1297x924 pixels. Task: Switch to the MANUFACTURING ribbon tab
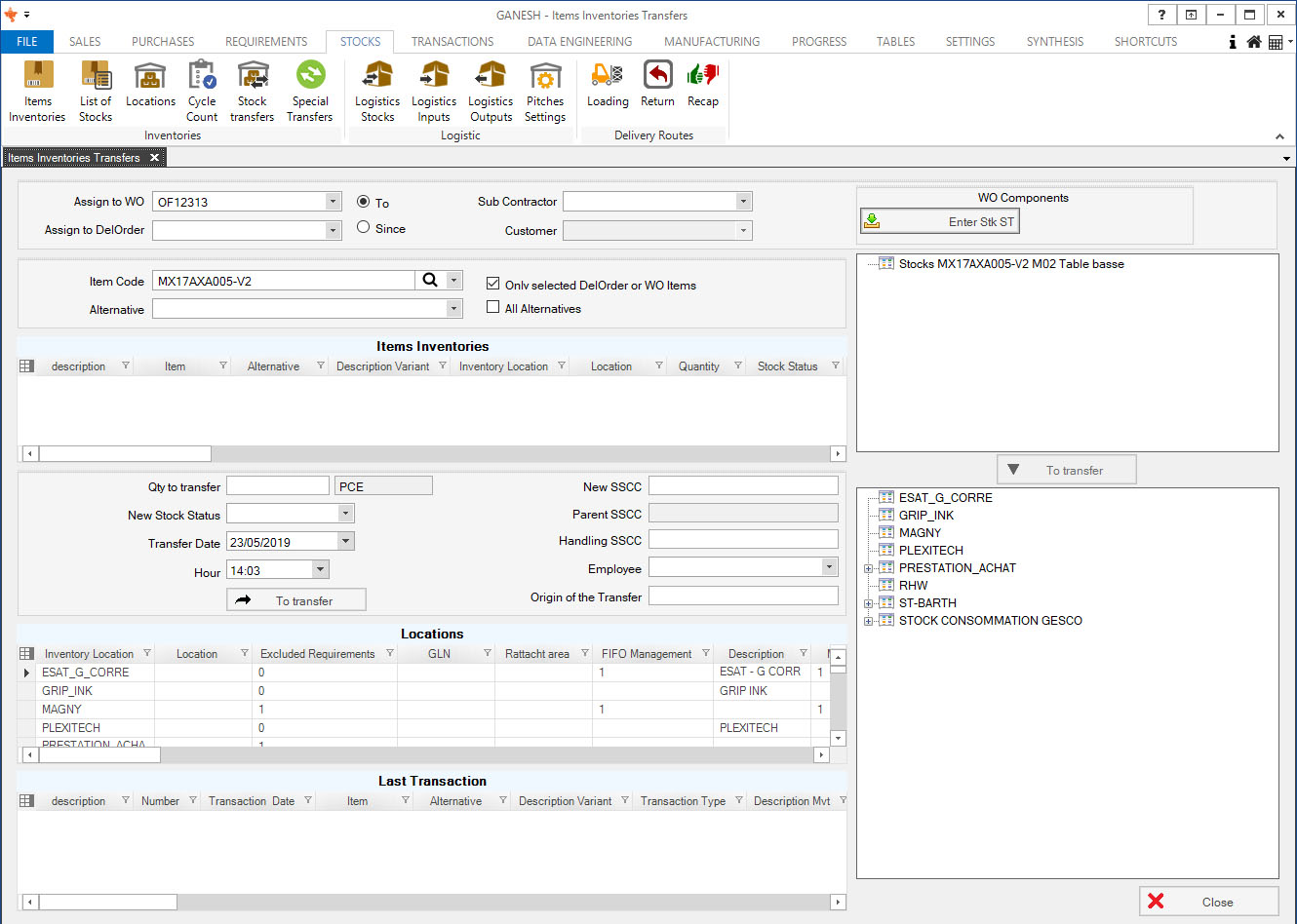click(711, 42)
